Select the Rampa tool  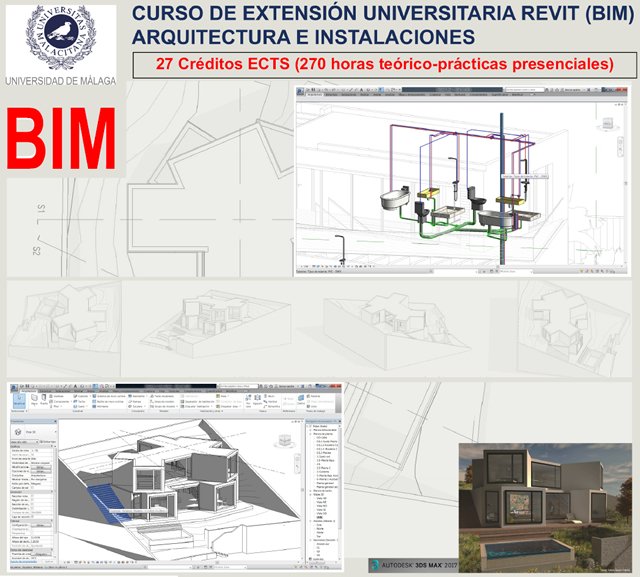(x=135, y=402)
